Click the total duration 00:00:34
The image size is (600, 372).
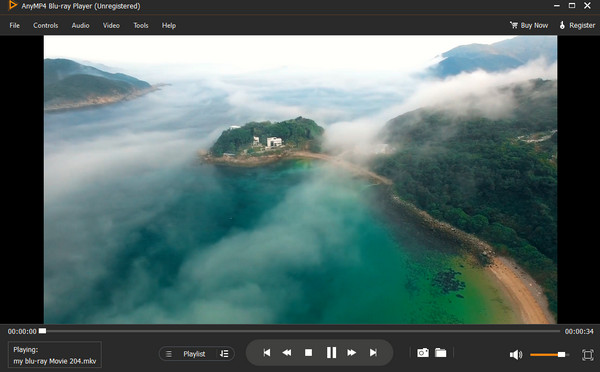(579, 331)
